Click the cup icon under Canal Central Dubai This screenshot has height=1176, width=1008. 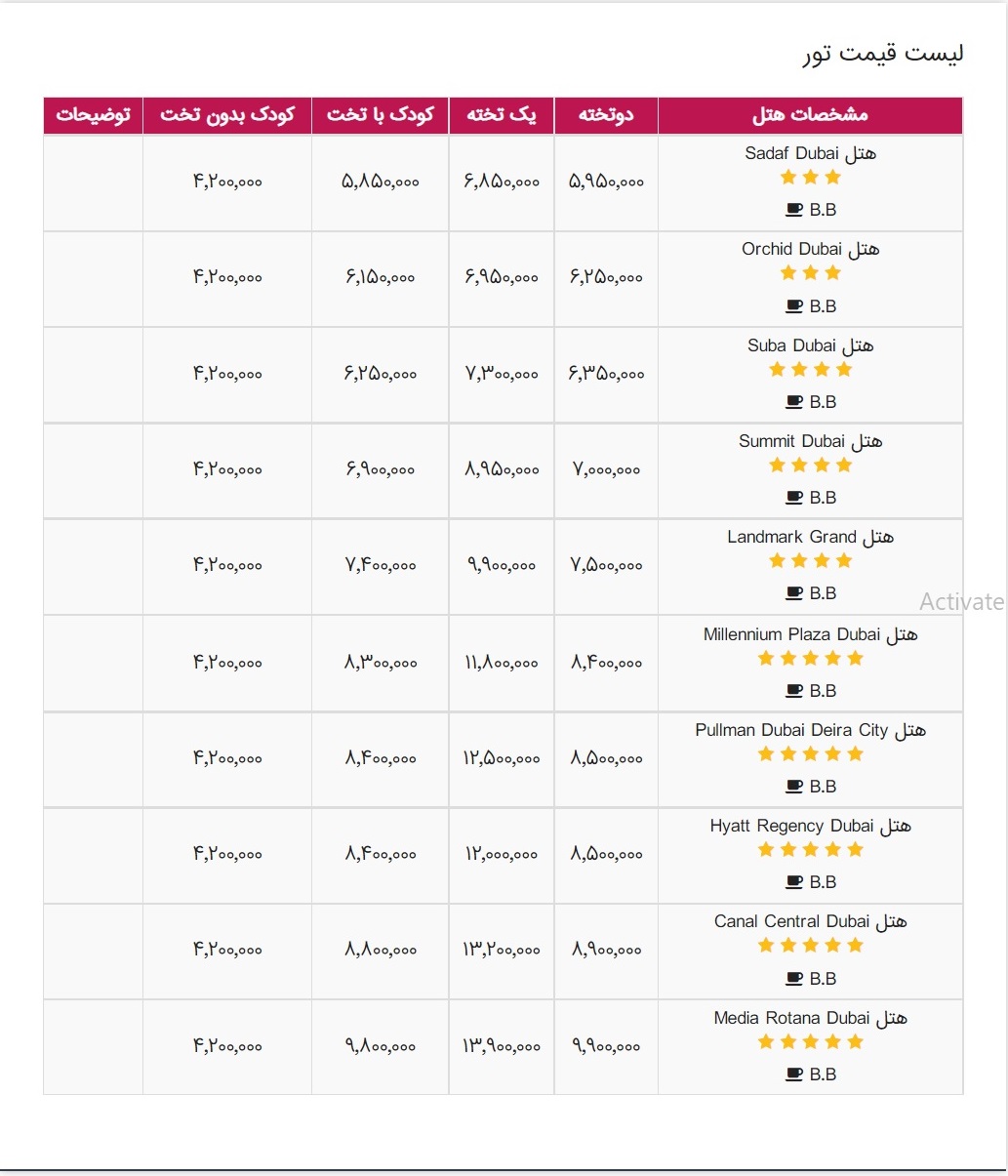[x=794, y=979]
